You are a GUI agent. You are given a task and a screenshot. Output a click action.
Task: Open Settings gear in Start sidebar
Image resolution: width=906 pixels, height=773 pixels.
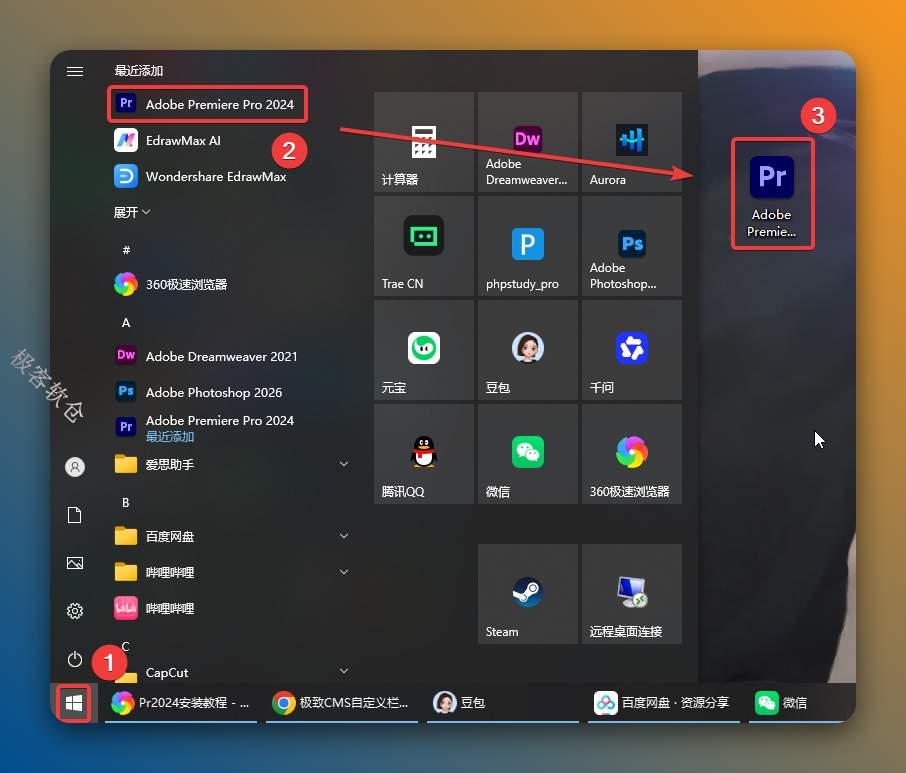[75, 611]
